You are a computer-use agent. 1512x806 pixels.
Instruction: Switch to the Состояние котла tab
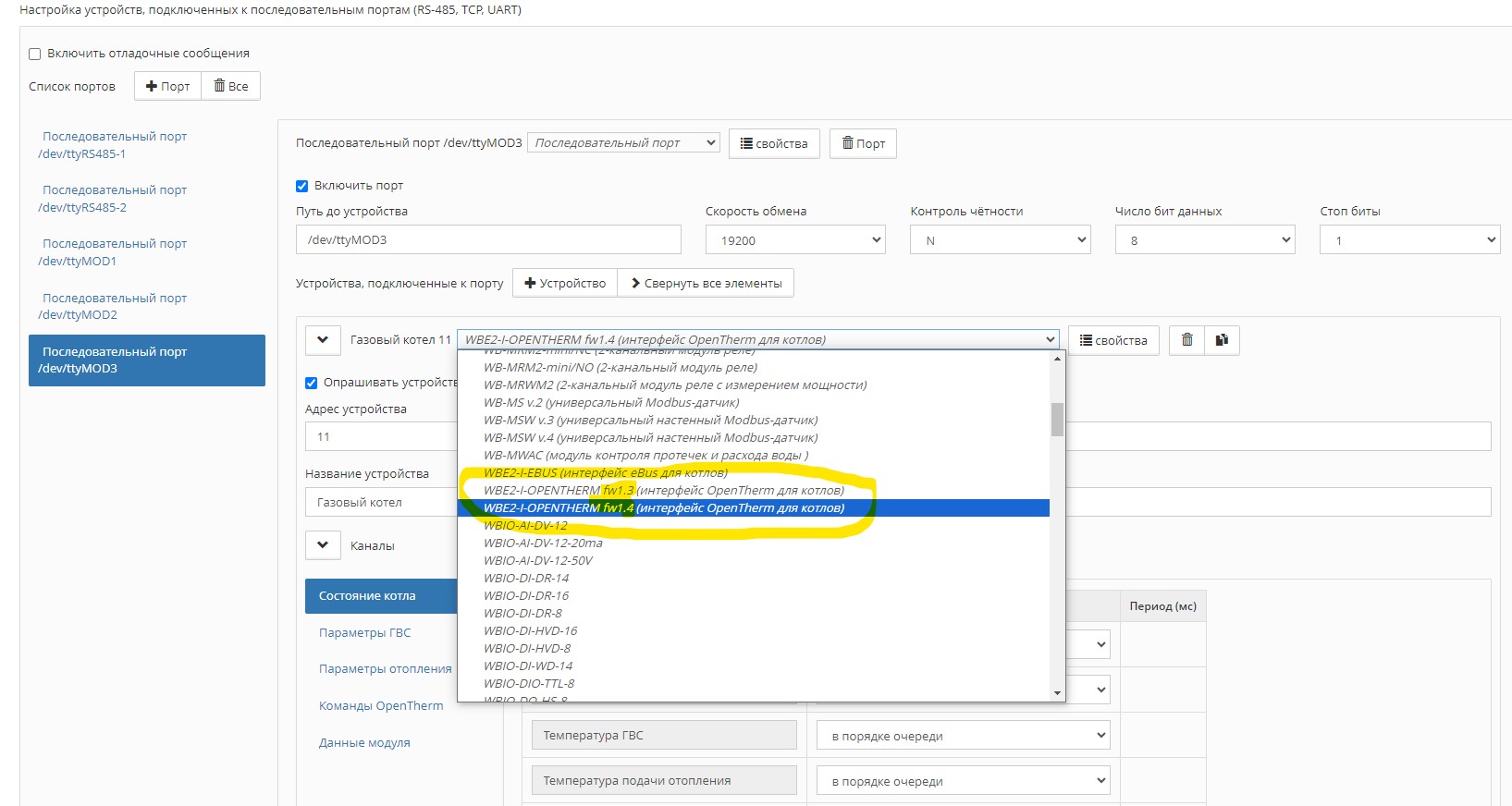point(381,596)
